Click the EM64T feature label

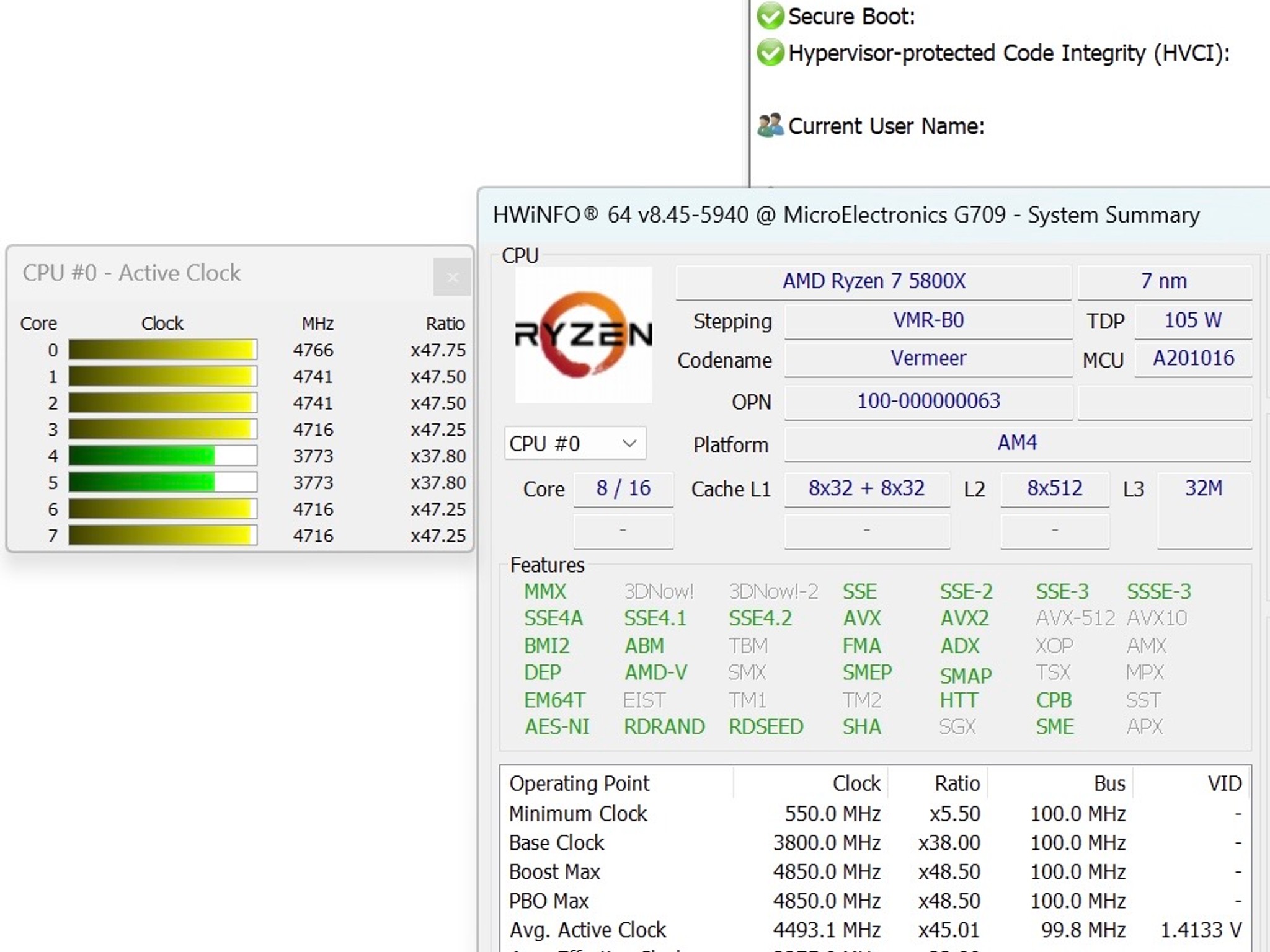pos(554,700)
